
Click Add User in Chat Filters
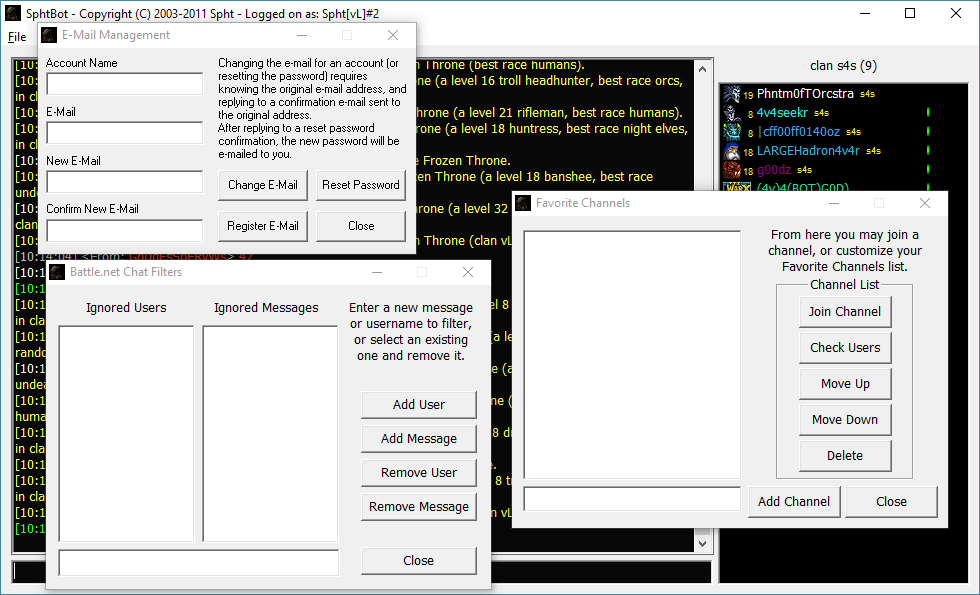(419, 405)
